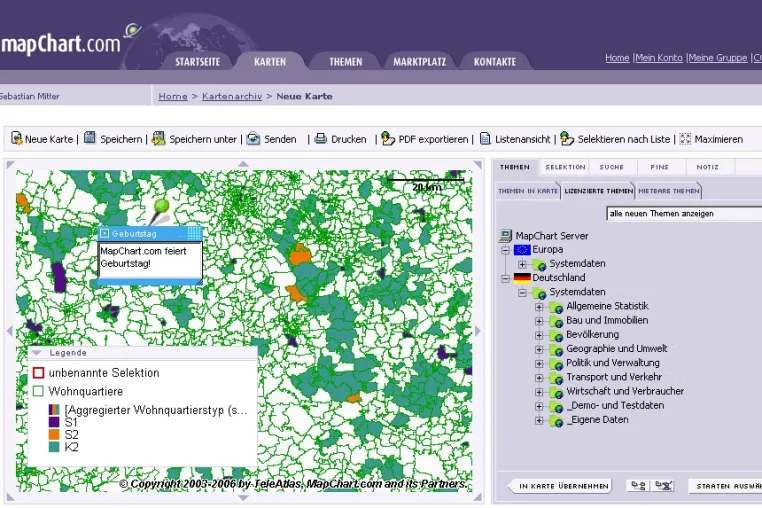Click the Home link in header

pos(617,58)
